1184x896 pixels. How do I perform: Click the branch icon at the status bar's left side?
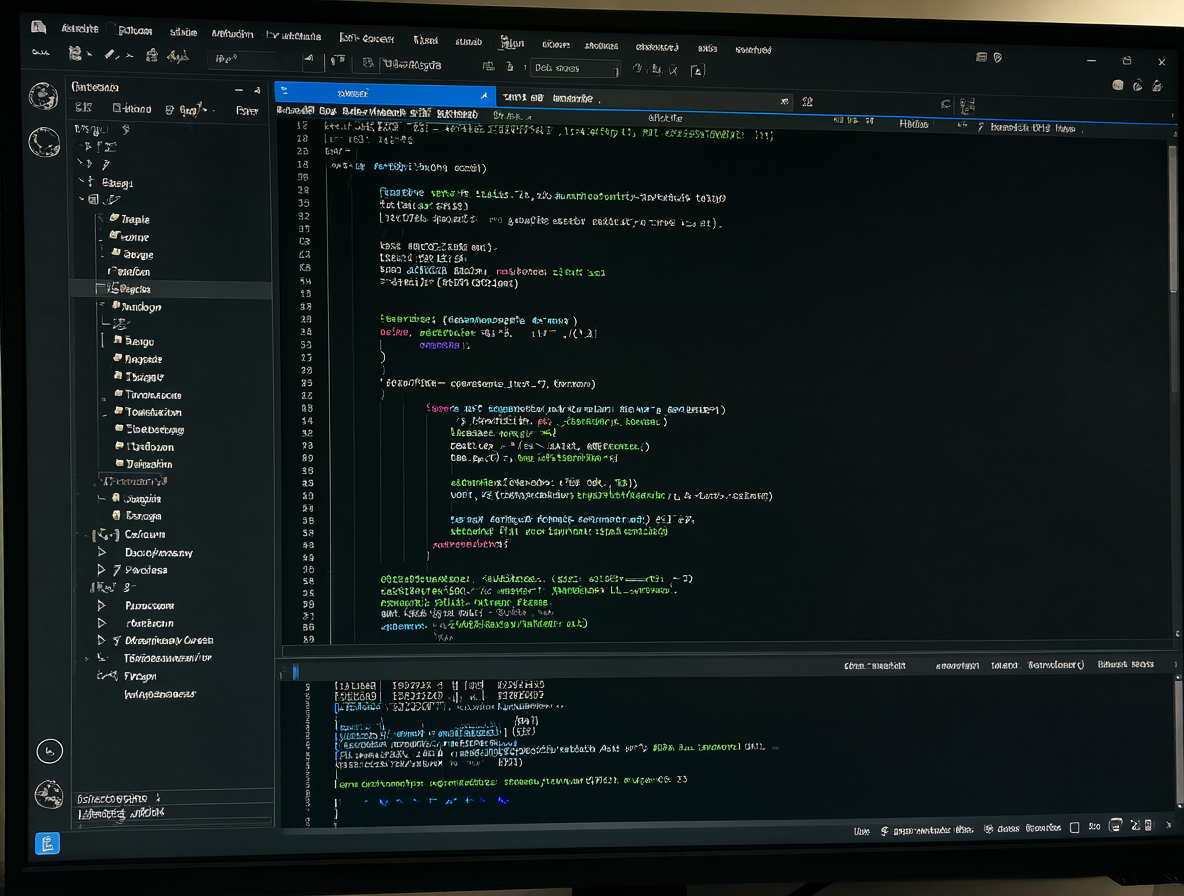pyautogui.click(x=884, y=830)
